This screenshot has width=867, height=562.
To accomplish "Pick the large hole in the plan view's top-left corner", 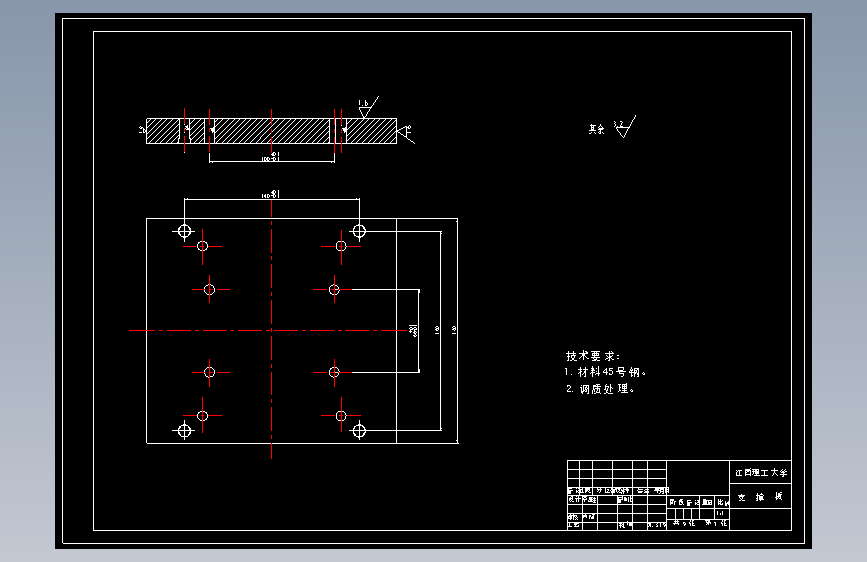I will point(184,231).
